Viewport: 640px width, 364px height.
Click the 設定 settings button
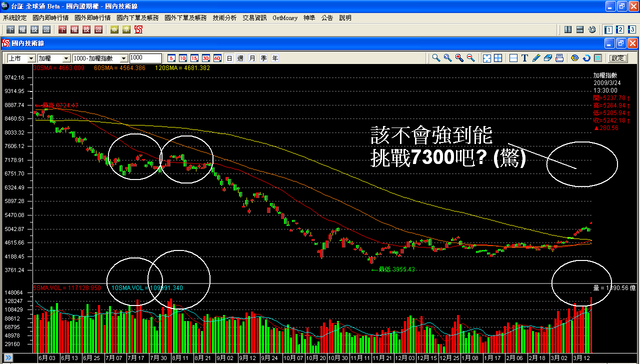tap(618, 58)
